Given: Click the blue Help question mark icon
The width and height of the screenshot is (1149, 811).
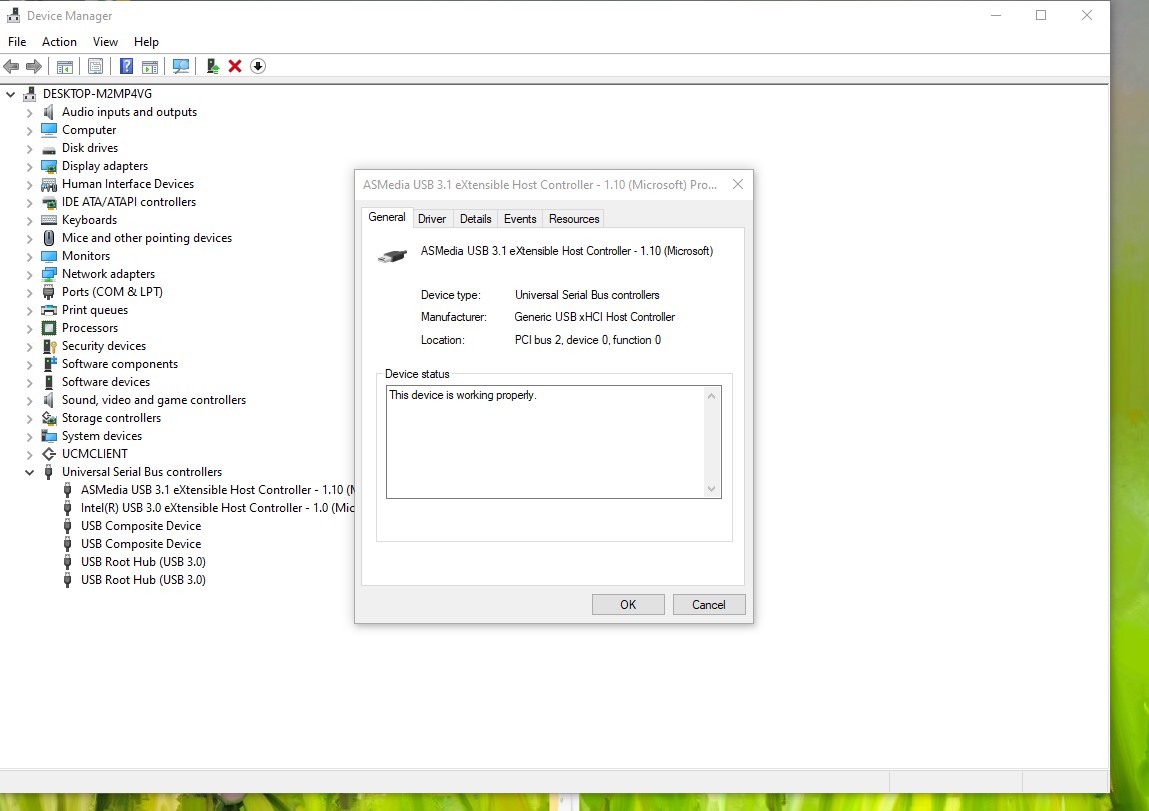Looking at the screenshot, I should (126, 66).
